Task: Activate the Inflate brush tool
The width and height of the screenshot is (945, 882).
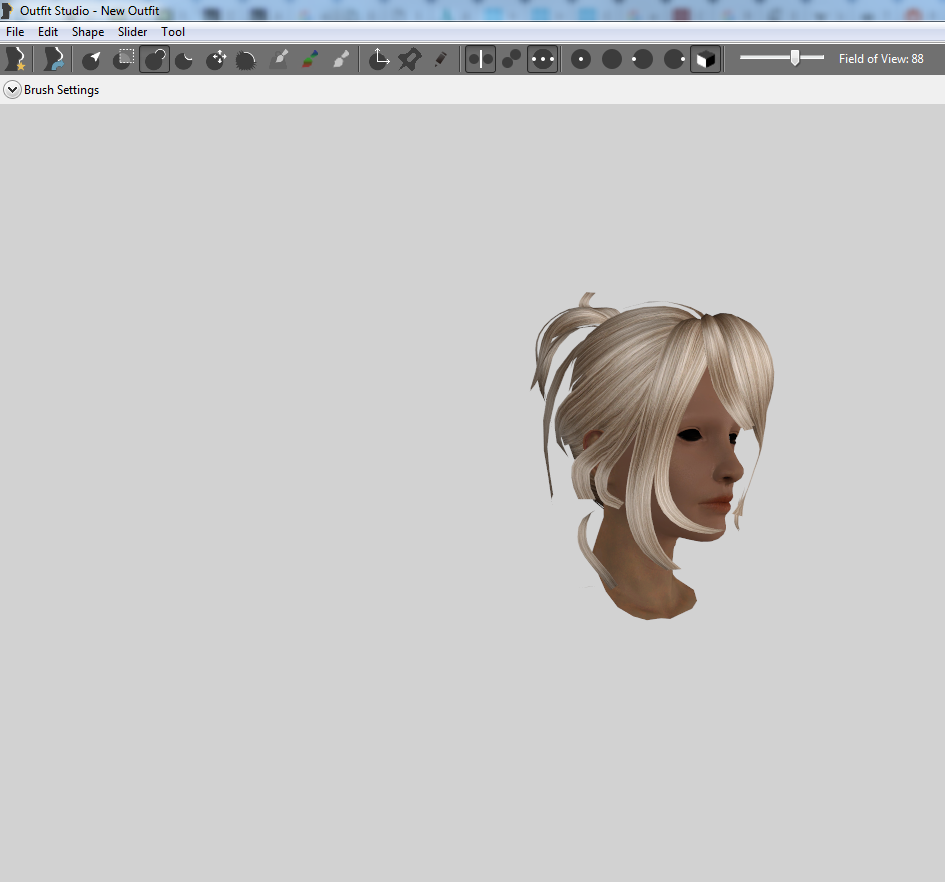Action: click(x=154, y=59)
